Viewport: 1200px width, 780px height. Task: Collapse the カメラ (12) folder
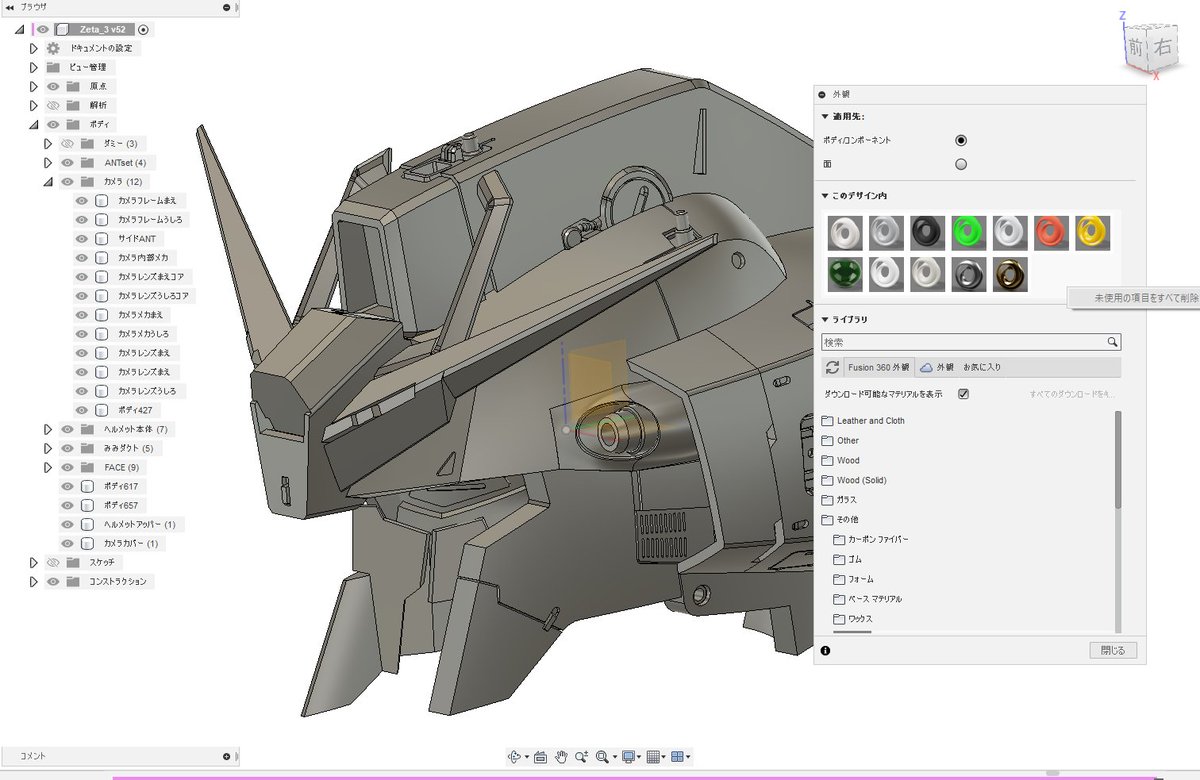[x=47, y=182]
